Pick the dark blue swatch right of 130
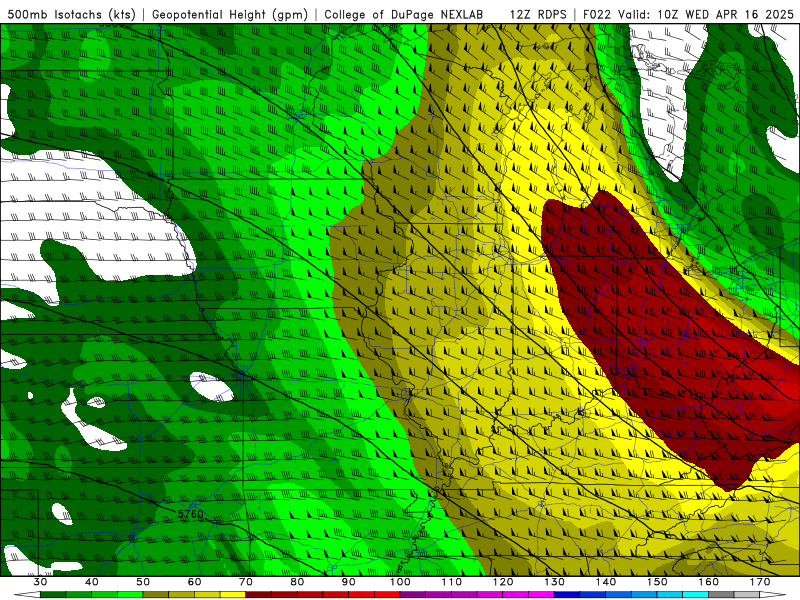This screenshot has width=800, height=600. (567, 594)
